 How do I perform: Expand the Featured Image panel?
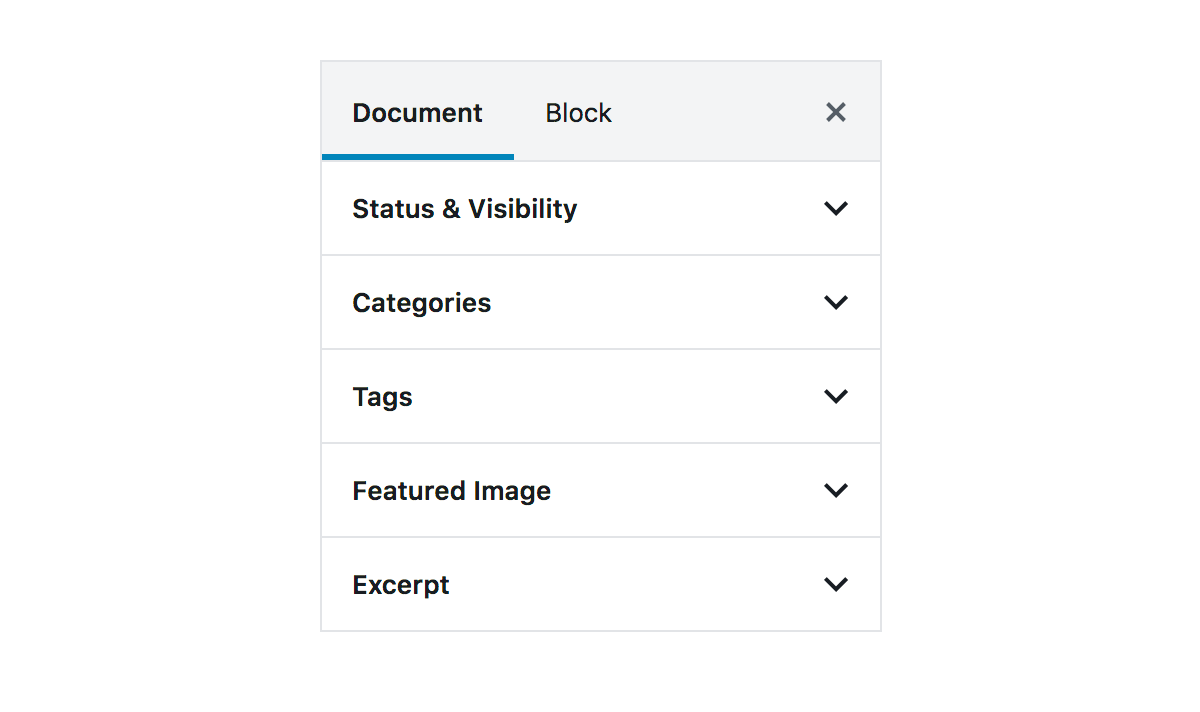(x=600, y=490)
